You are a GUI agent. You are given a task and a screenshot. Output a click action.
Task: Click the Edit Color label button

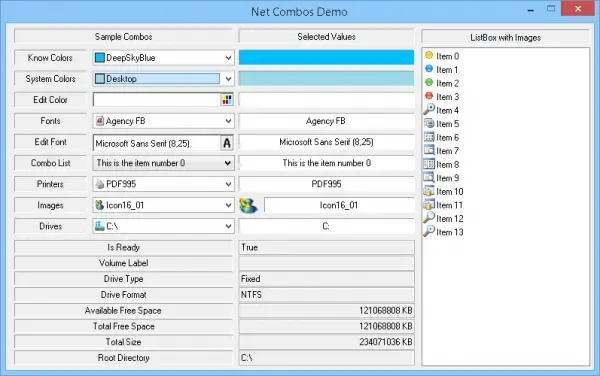(x=50, y=100)
